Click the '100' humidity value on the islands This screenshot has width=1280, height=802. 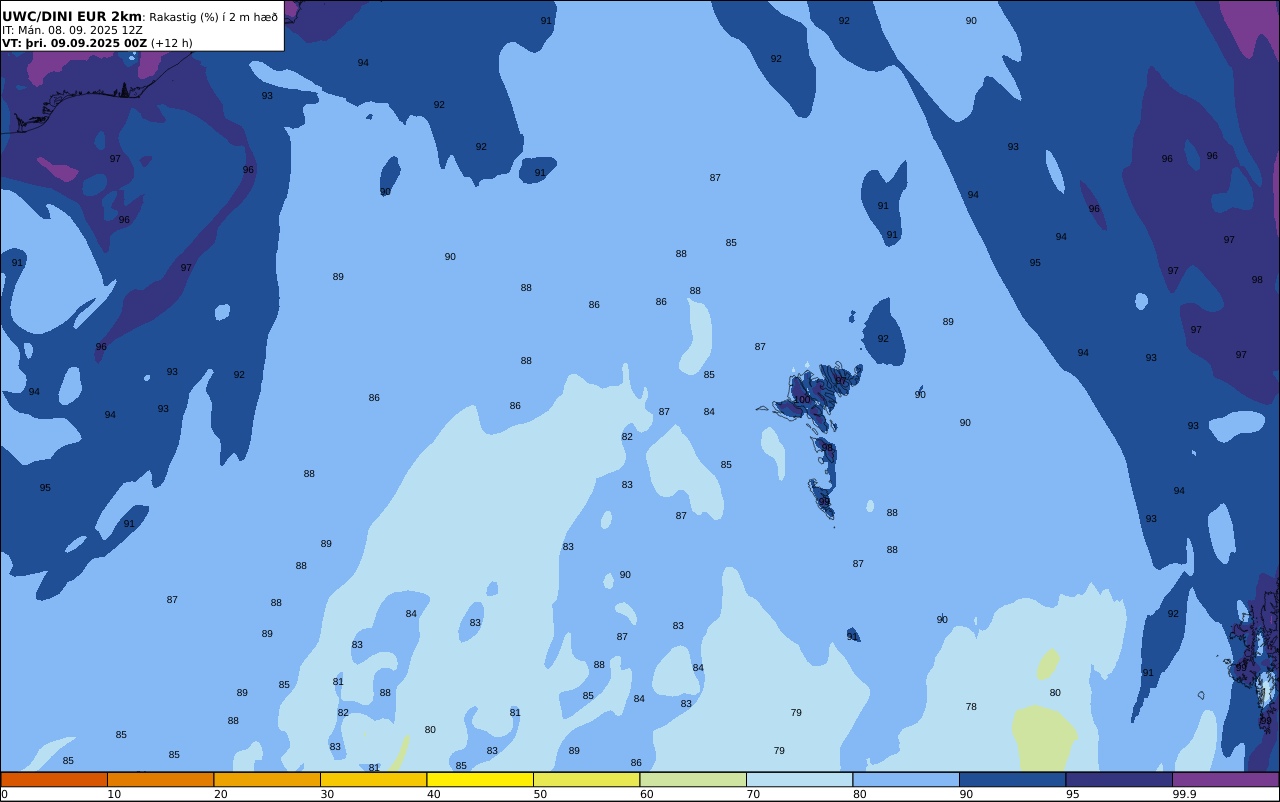(x=802, y=400)
